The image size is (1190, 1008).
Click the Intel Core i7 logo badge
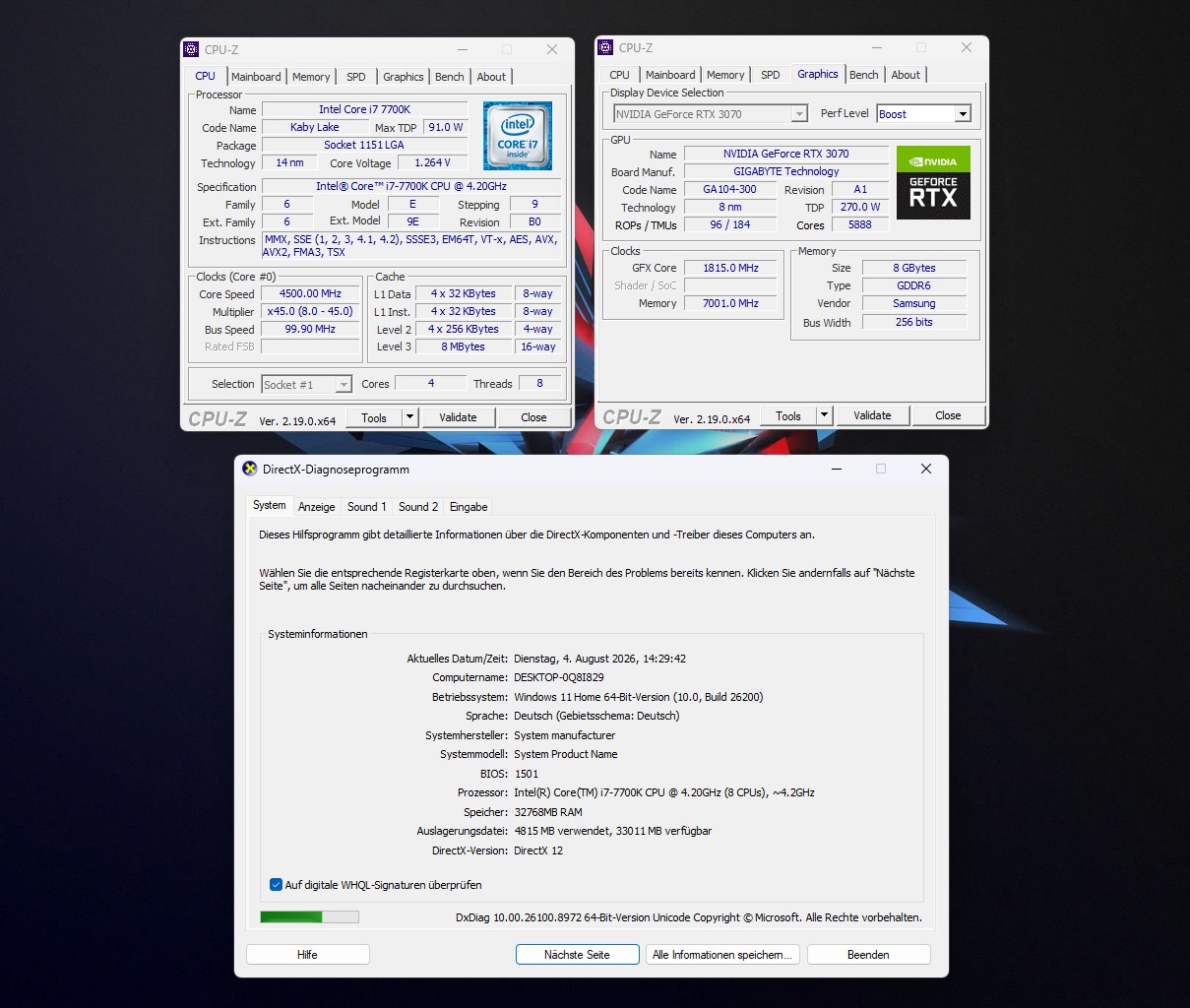[x=518, y=136]
